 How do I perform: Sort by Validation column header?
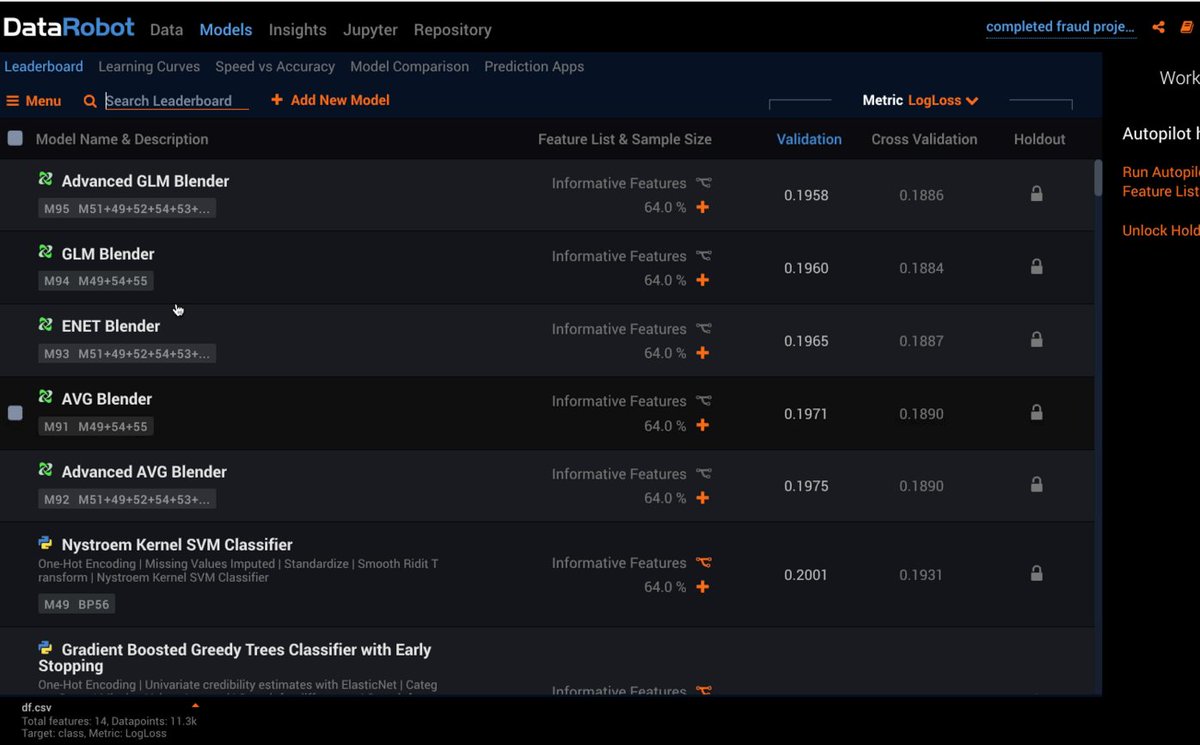click(809, 139)
